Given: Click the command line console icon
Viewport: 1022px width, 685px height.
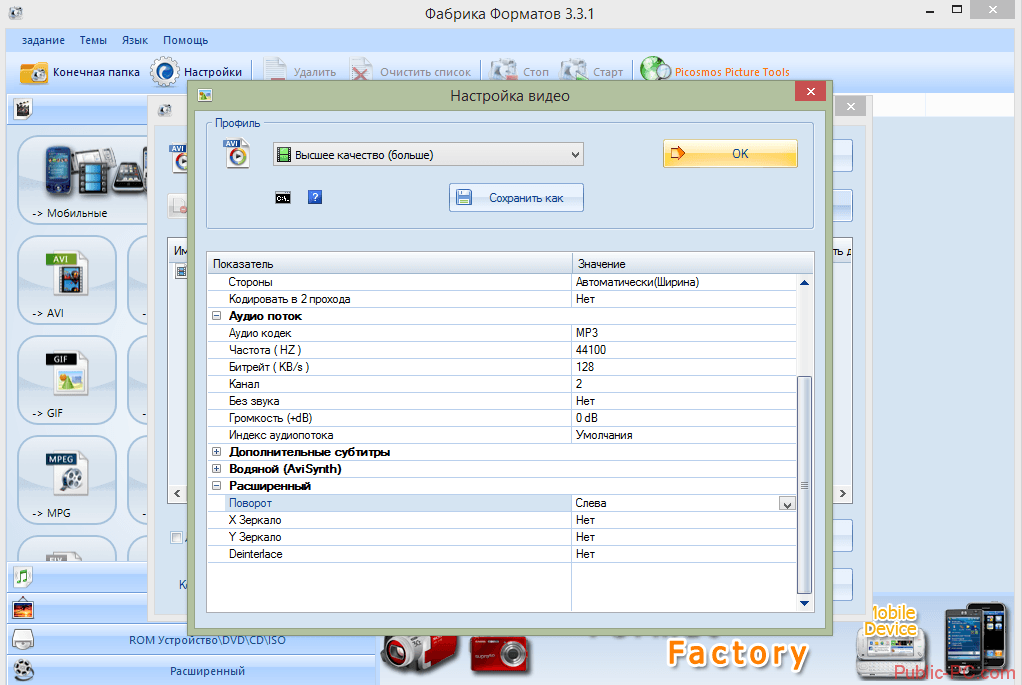Looking at the screenshot, I should pyautogui.click(x=283, y=198).
